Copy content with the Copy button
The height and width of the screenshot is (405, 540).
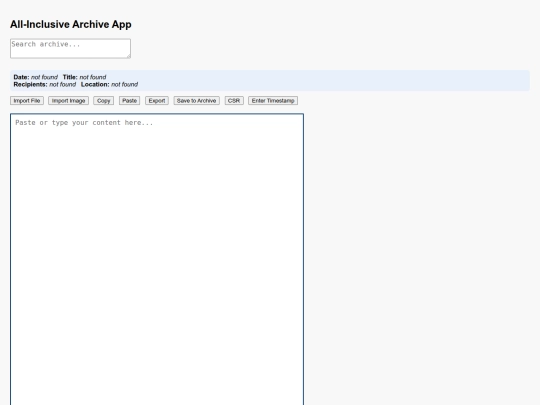coord(104,101)
